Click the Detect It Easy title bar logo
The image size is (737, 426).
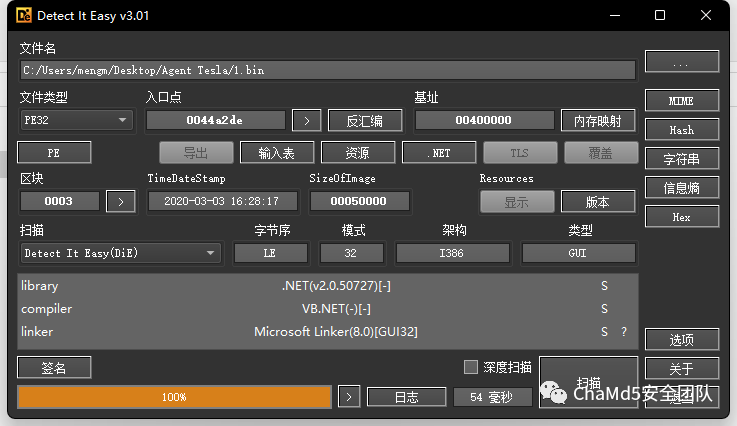[x=24, y=16]
